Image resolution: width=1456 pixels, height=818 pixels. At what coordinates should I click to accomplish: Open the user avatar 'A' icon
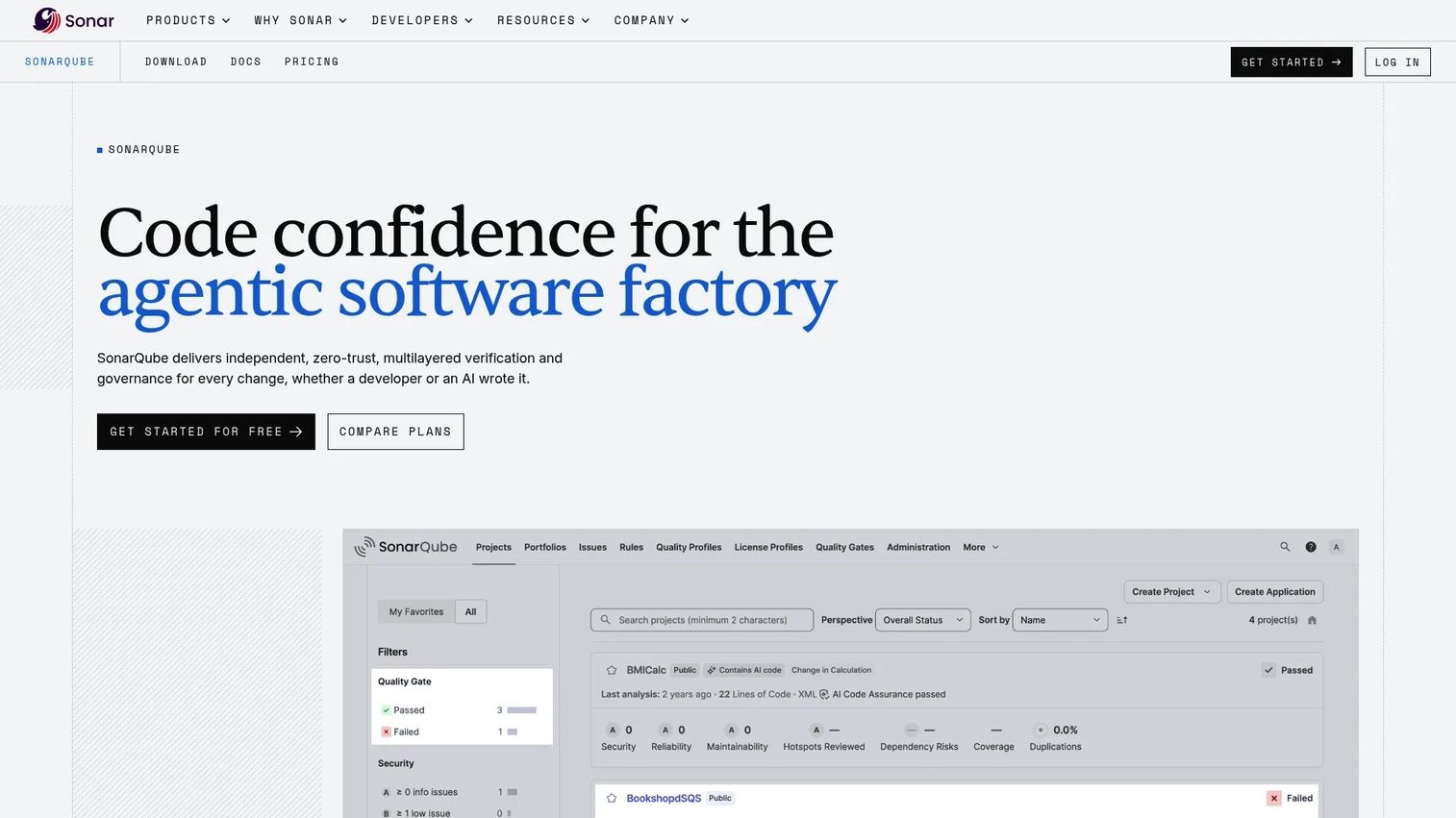(x=1336, y=547)
